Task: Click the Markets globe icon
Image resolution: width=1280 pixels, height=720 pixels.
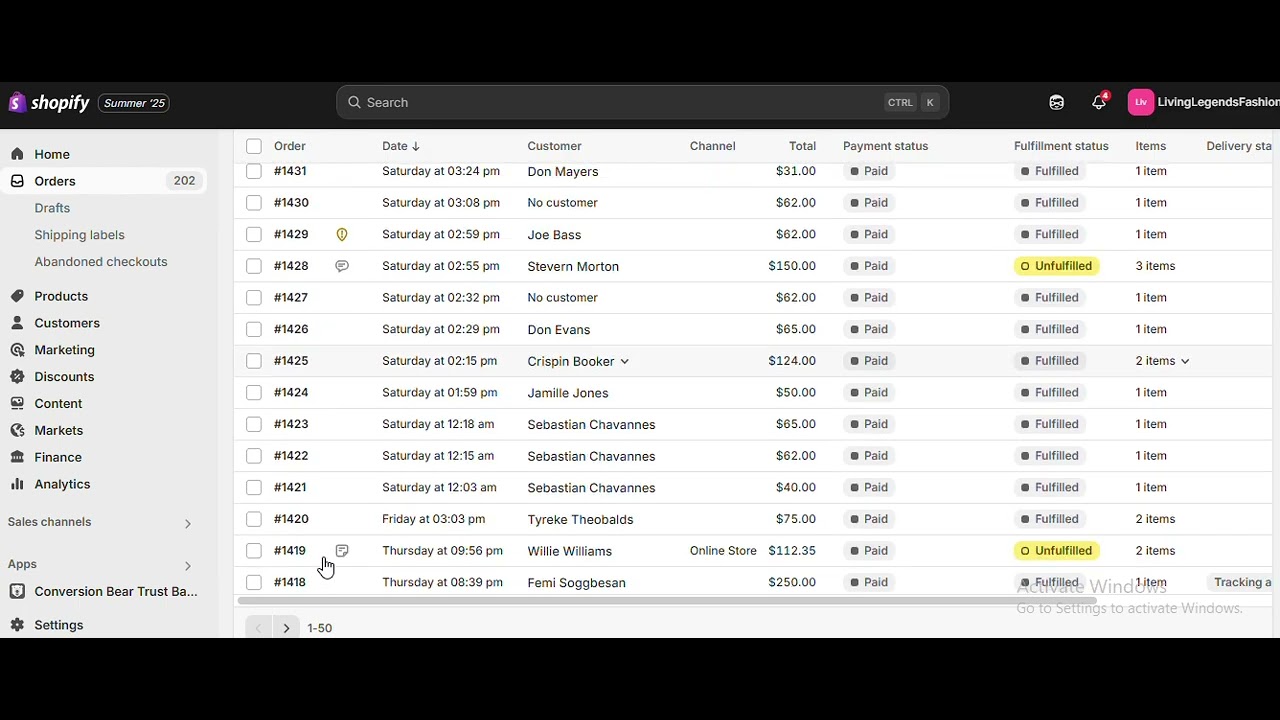Action: 17,430
